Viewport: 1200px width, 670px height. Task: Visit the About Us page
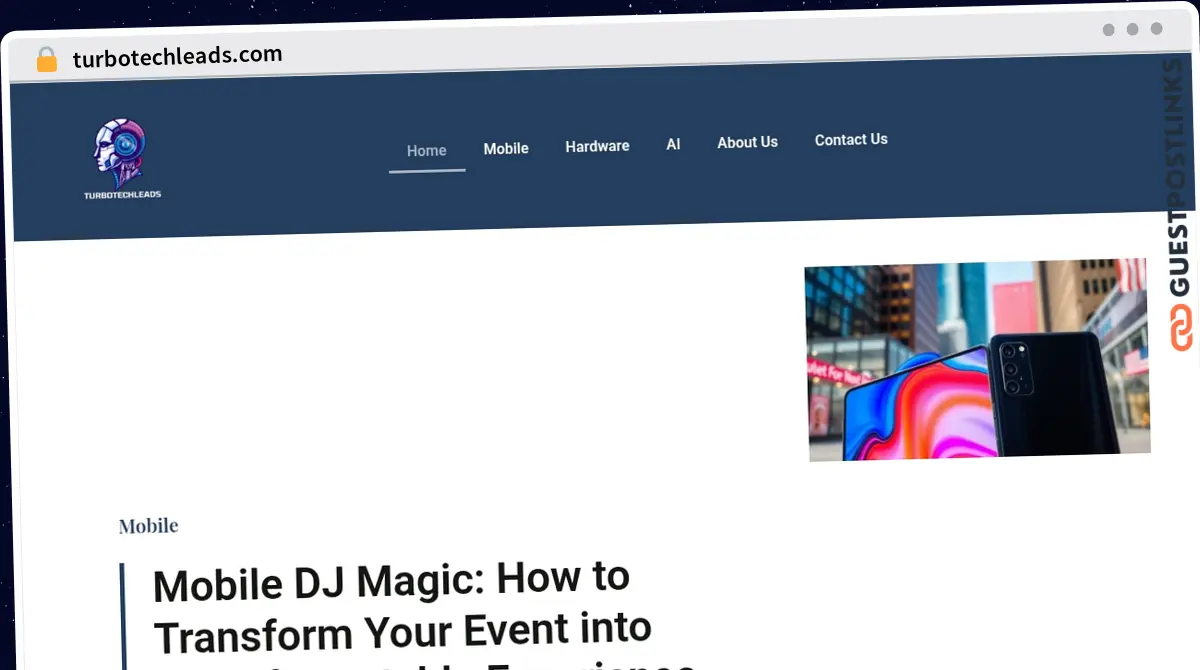pyautogui.click(x=747, y=142)
